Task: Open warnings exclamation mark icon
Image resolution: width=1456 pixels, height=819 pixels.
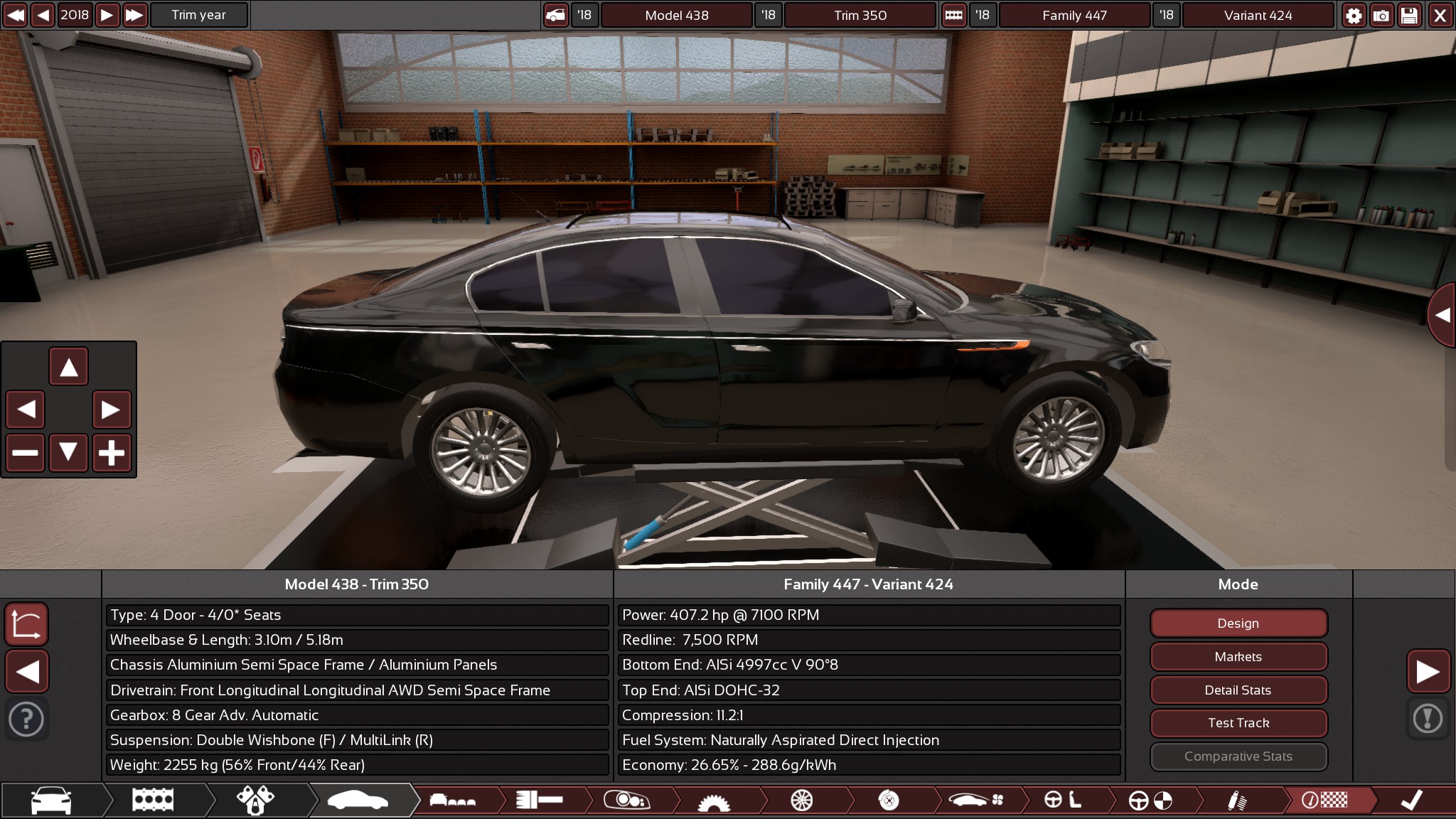Action: pos(1428,719)
